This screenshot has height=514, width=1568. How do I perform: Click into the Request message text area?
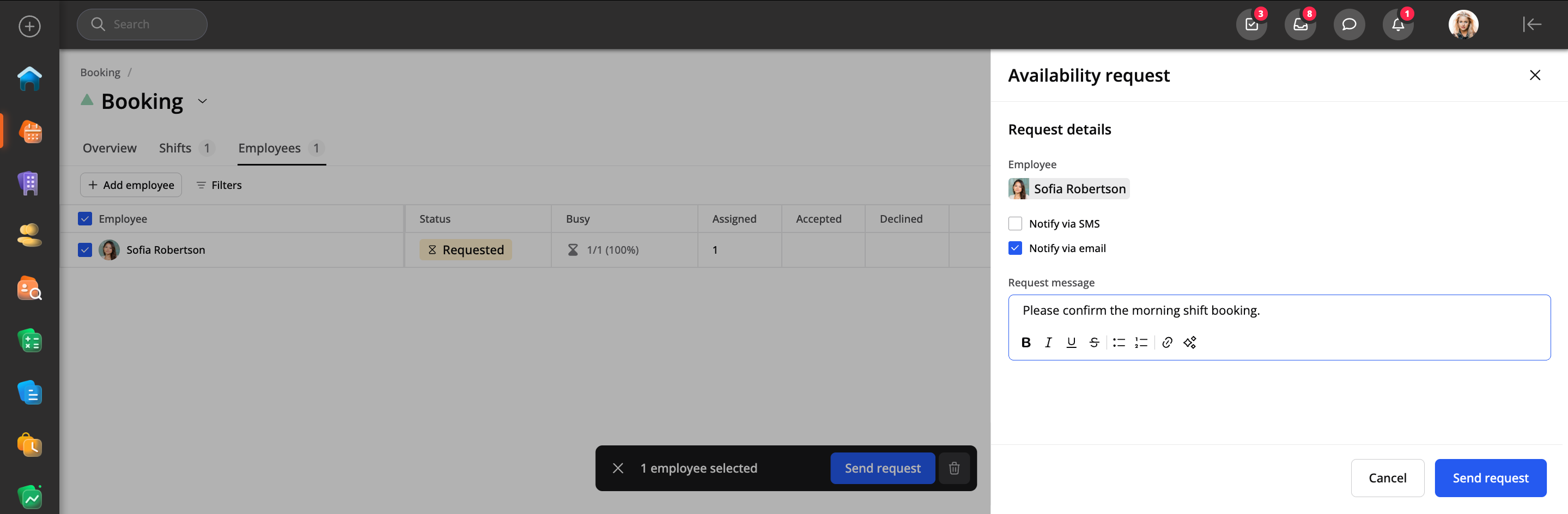tap(1279, 311)
